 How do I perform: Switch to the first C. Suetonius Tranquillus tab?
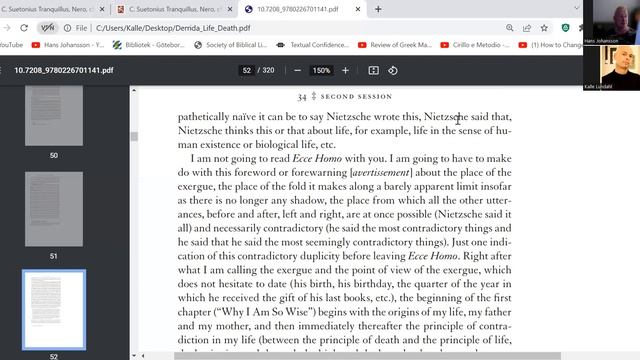pos(47,9)
